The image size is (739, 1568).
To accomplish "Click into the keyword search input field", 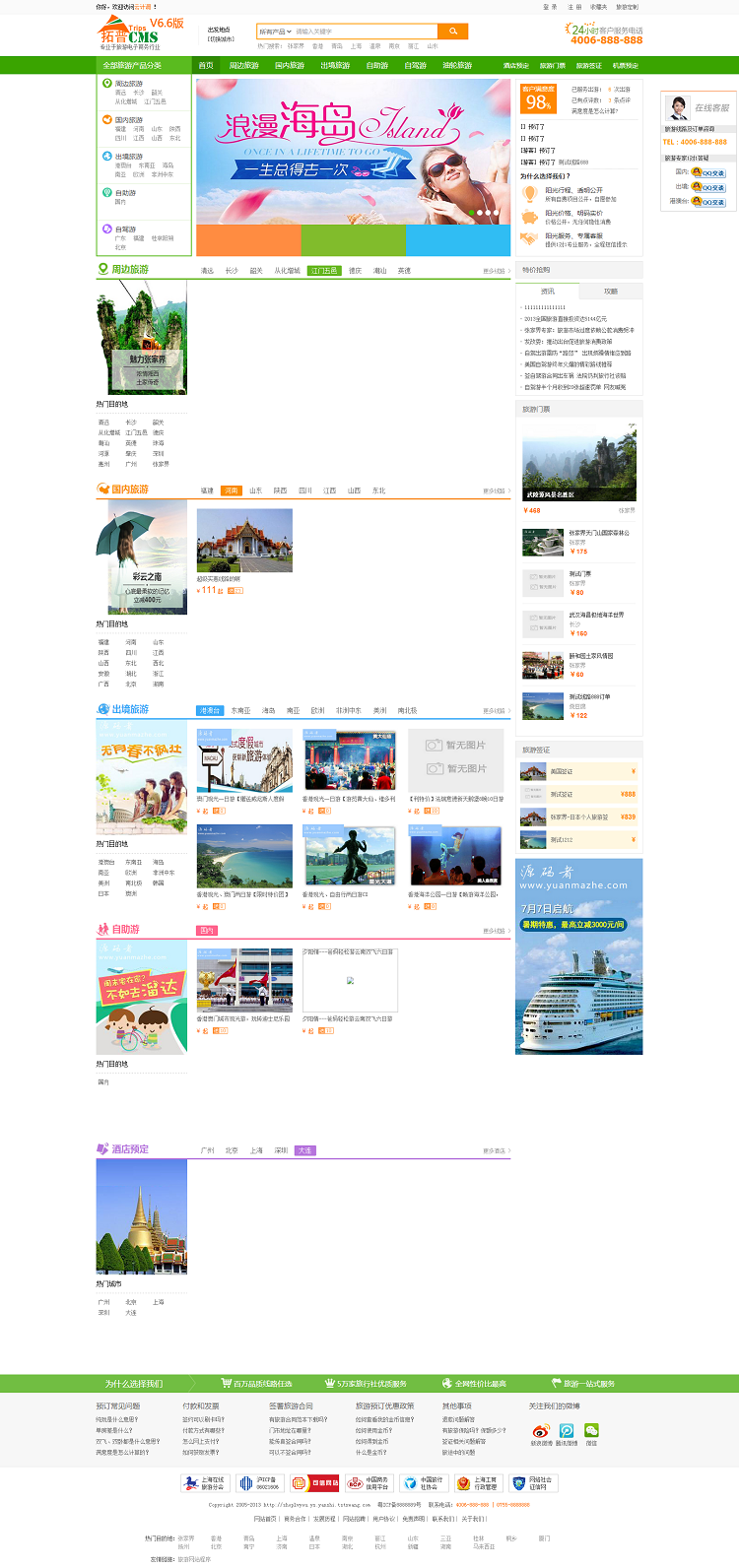I will point(365,32).
